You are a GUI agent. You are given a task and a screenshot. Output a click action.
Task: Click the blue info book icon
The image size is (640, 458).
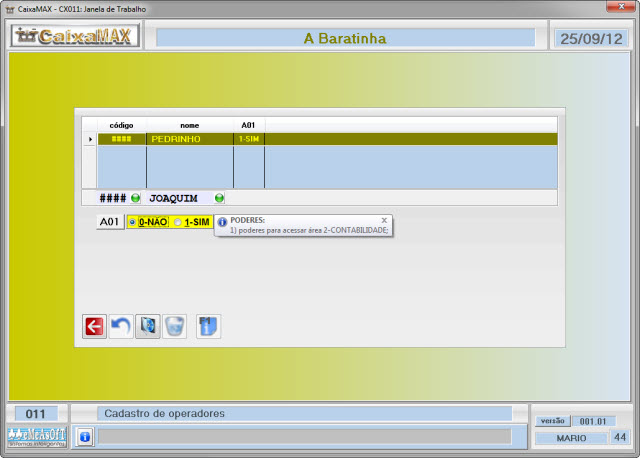click(x=208, y=326)
